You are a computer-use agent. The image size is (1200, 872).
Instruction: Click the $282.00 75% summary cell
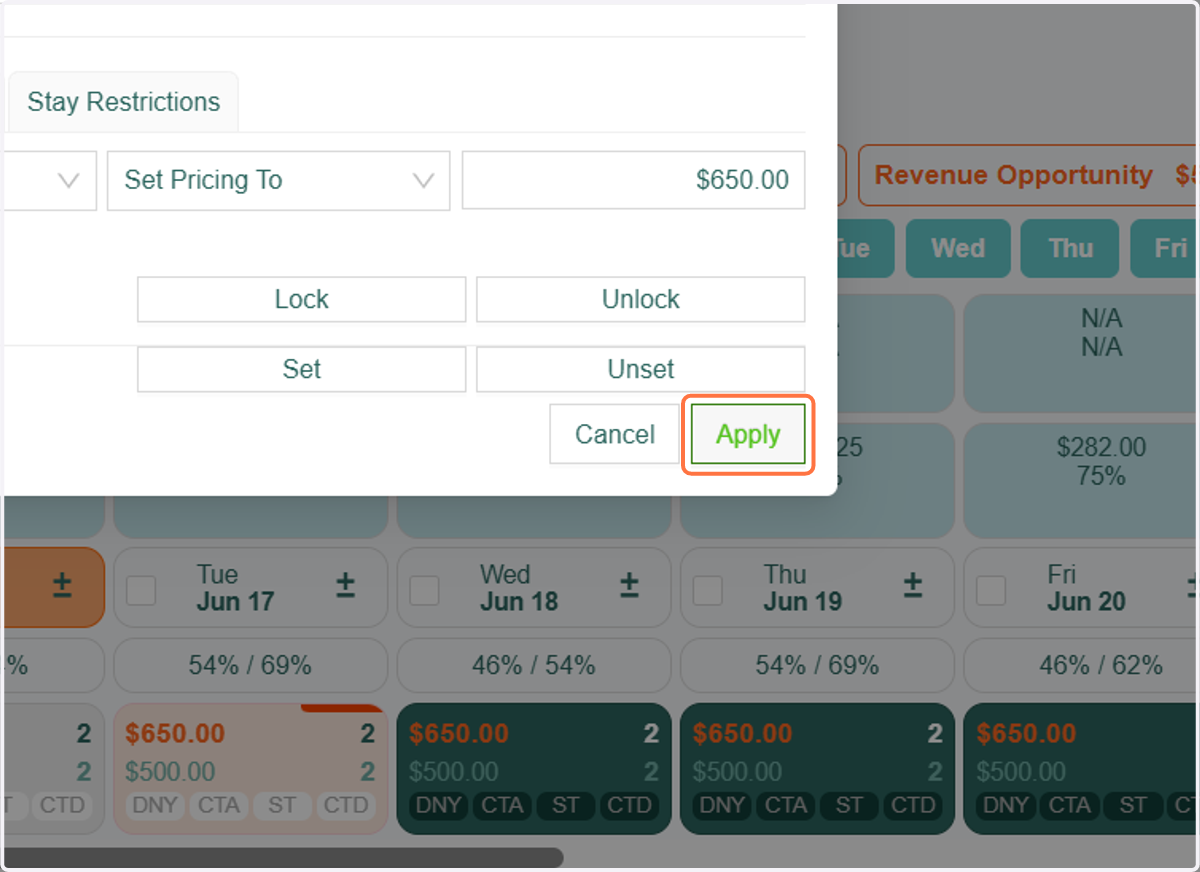click(x=1081, y=481)
